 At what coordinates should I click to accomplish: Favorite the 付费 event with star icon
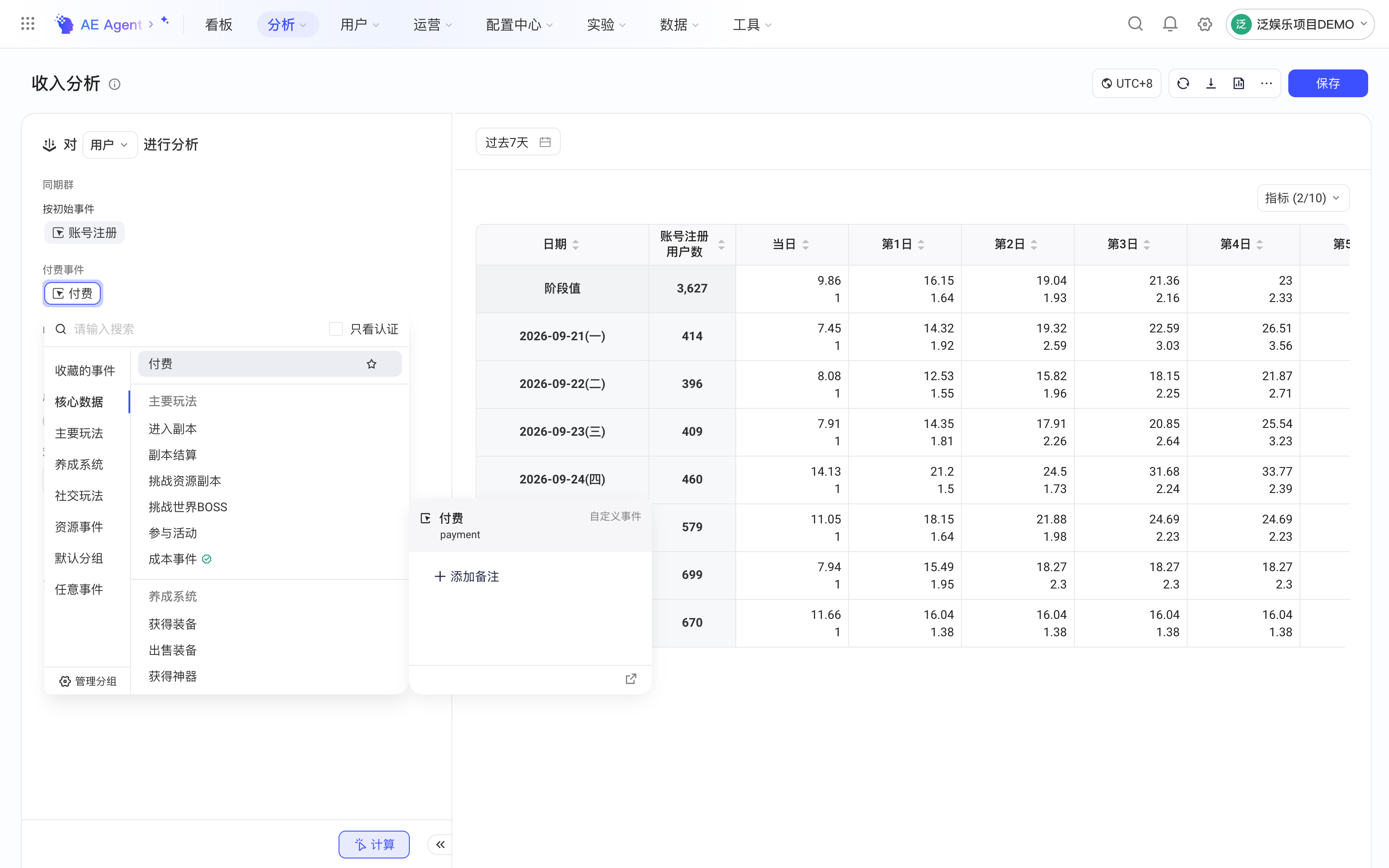[x=372, y=364]
